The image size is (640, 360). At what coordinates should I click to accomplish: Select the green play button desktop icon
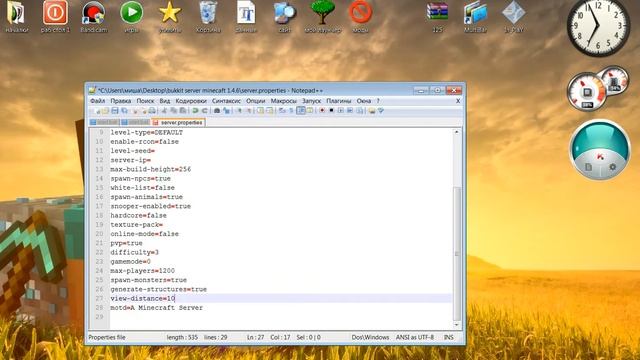click(131, 17)
